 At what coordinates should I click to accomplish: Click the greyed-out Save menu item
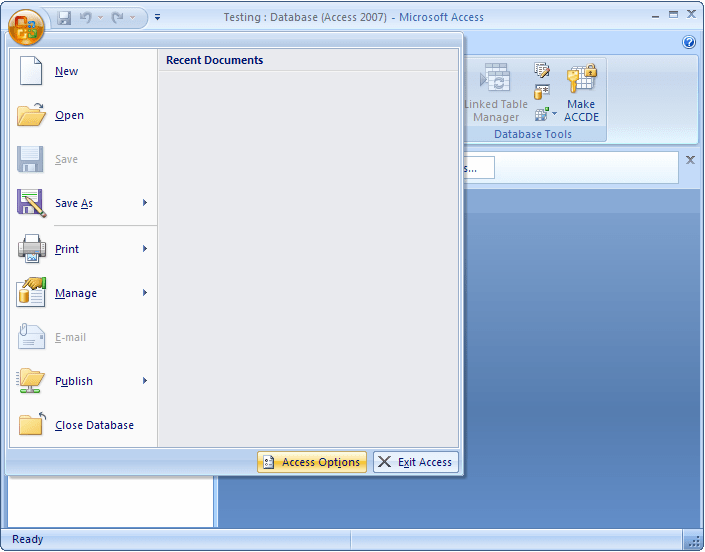point(84,159)
